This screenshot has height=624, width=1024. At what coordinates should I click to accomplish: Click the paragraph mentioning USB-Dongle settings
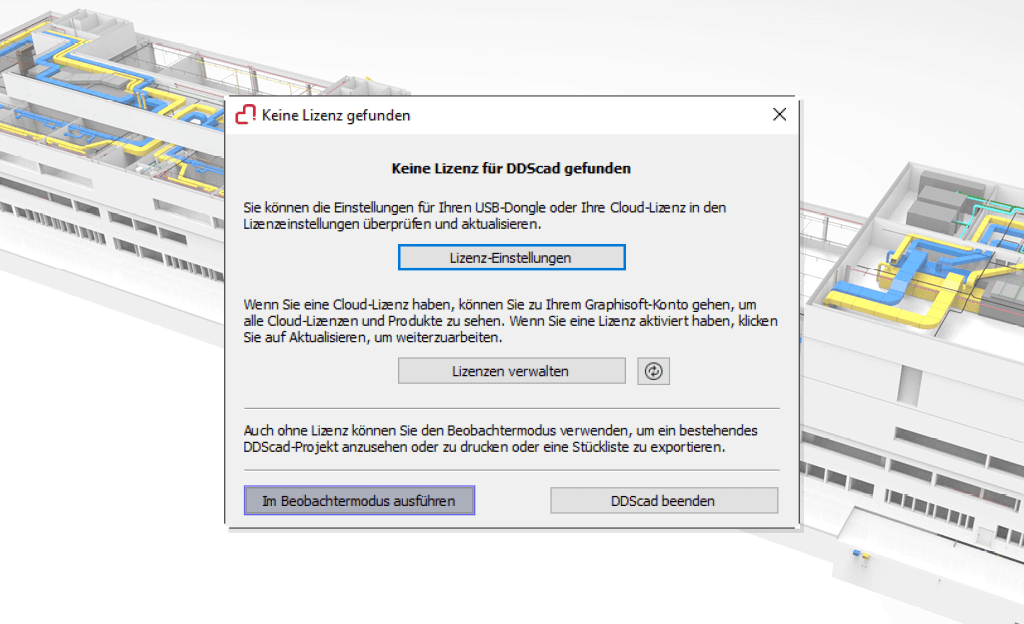(485, 217)
